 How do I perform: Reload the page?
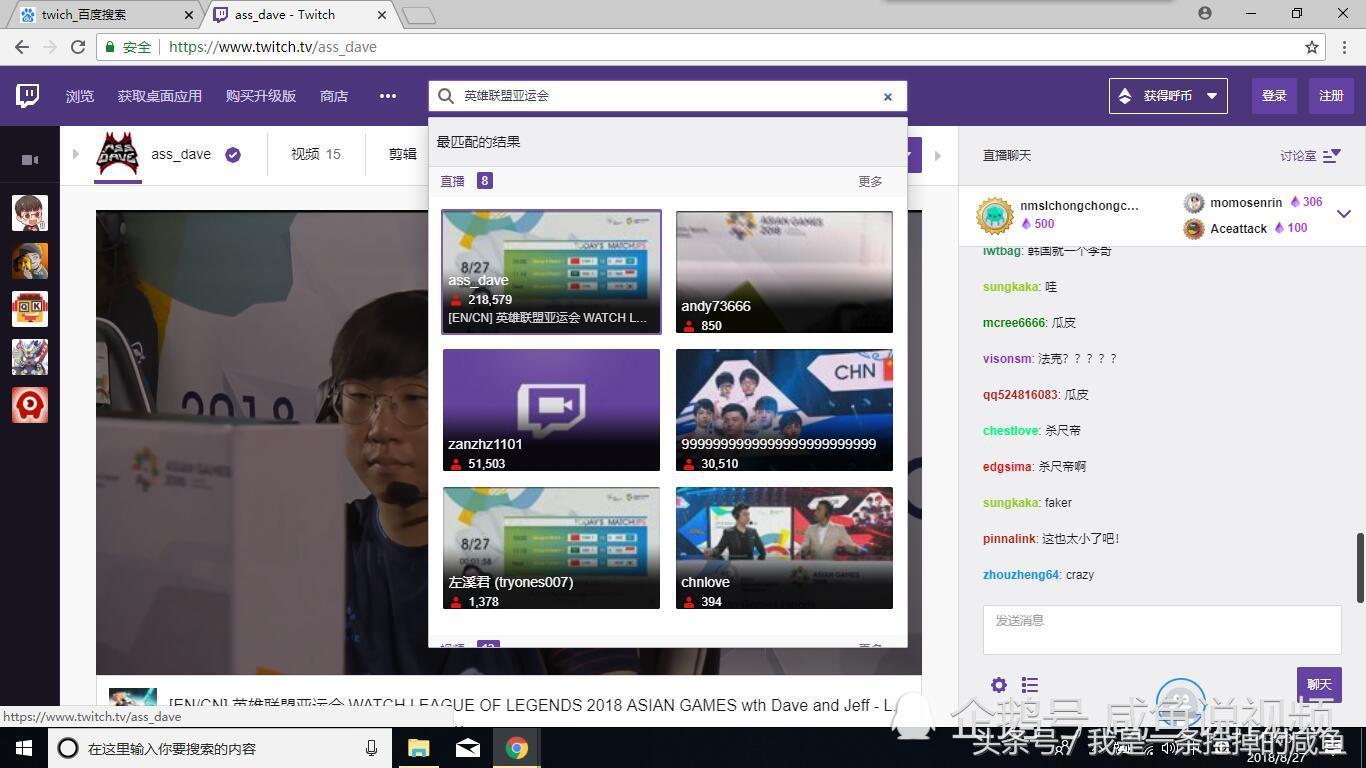click(x=78, y=47)
